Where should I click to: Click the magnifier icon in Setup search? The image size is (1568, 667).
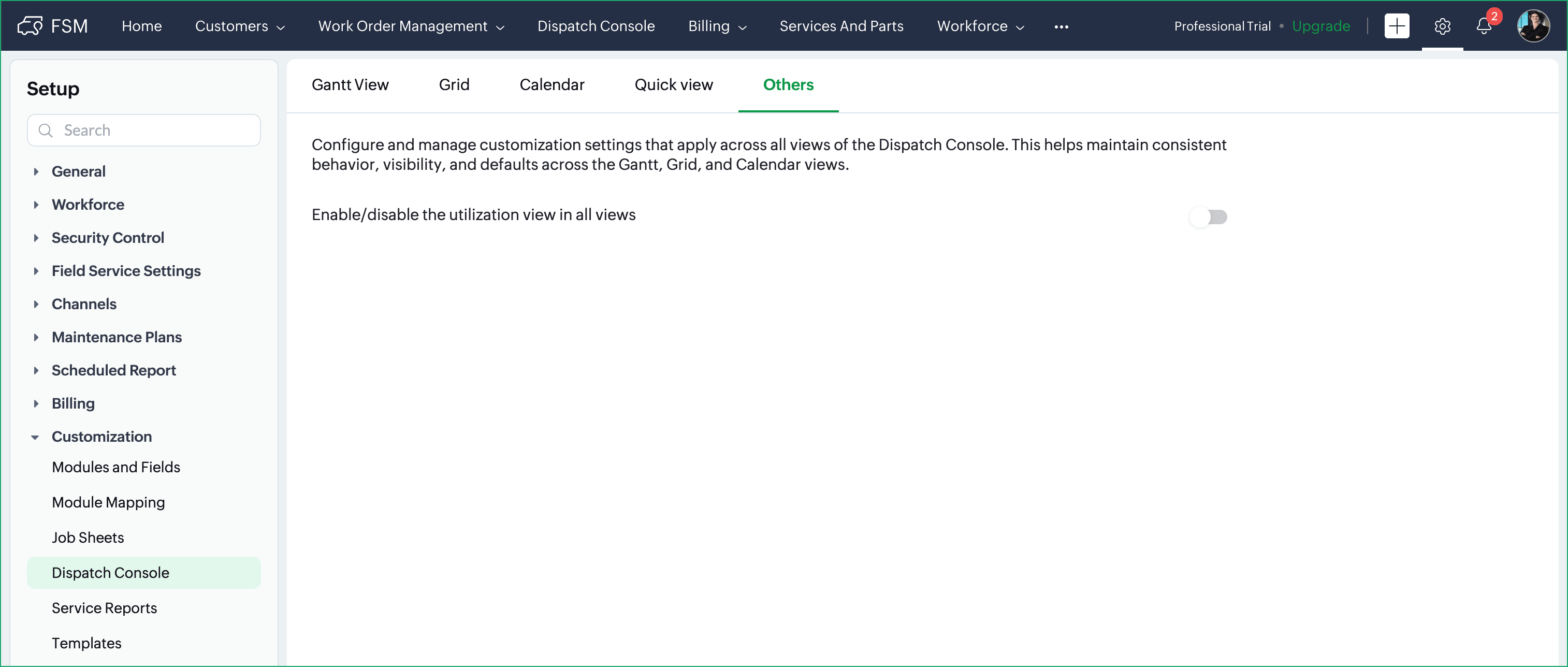(x=46, y=130)
